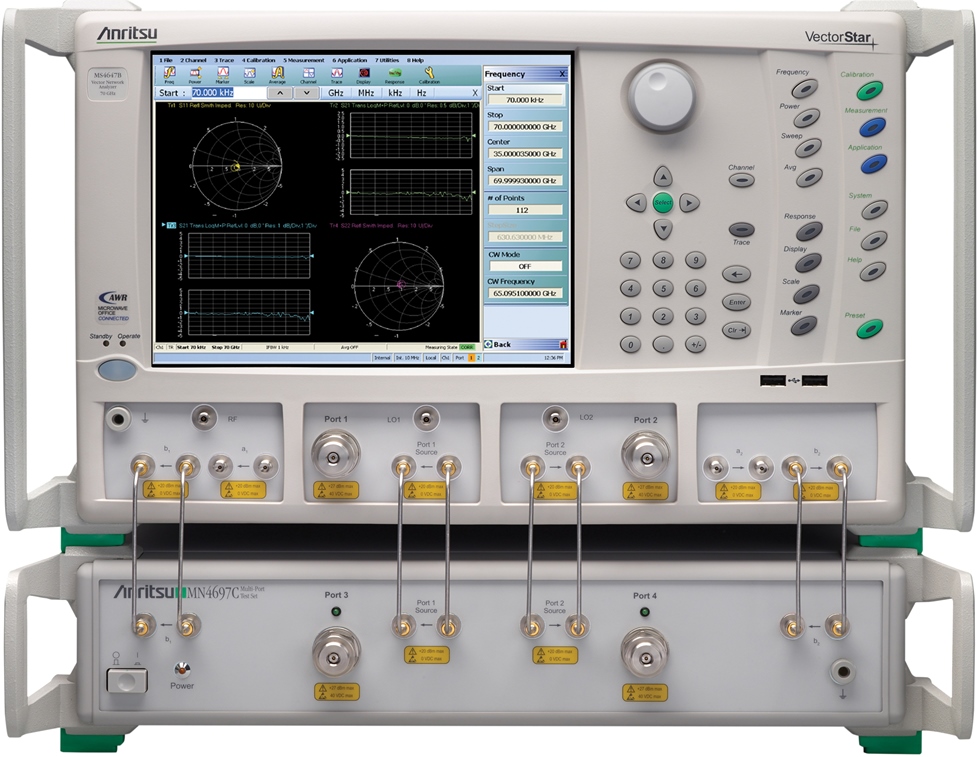Screen dimensions: 978x757
Task: Open the Calibration menu
Action: (257, 60)
